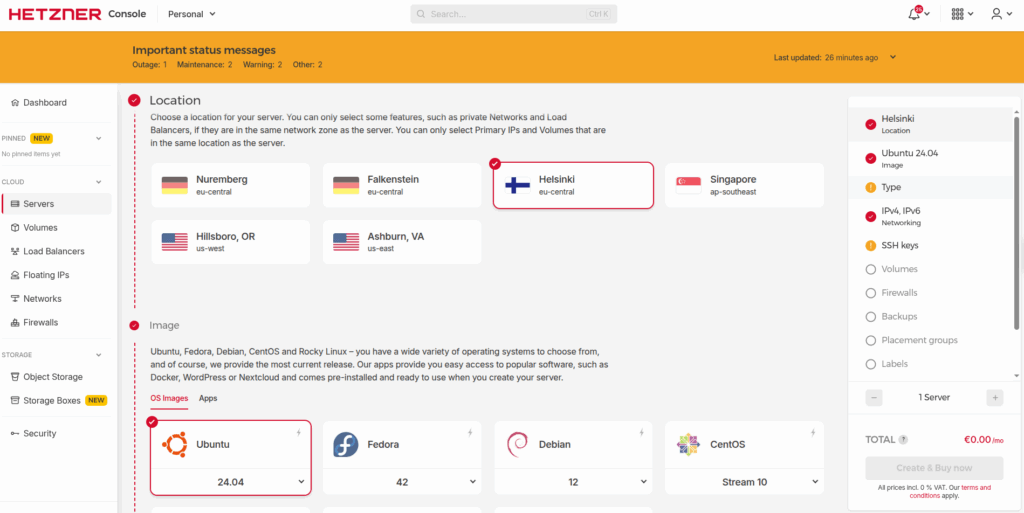This screenshot has width=1024, height=513.
Task: Click the Singapore flag icon
Action: pyautogui.click(x=688, y=185)
